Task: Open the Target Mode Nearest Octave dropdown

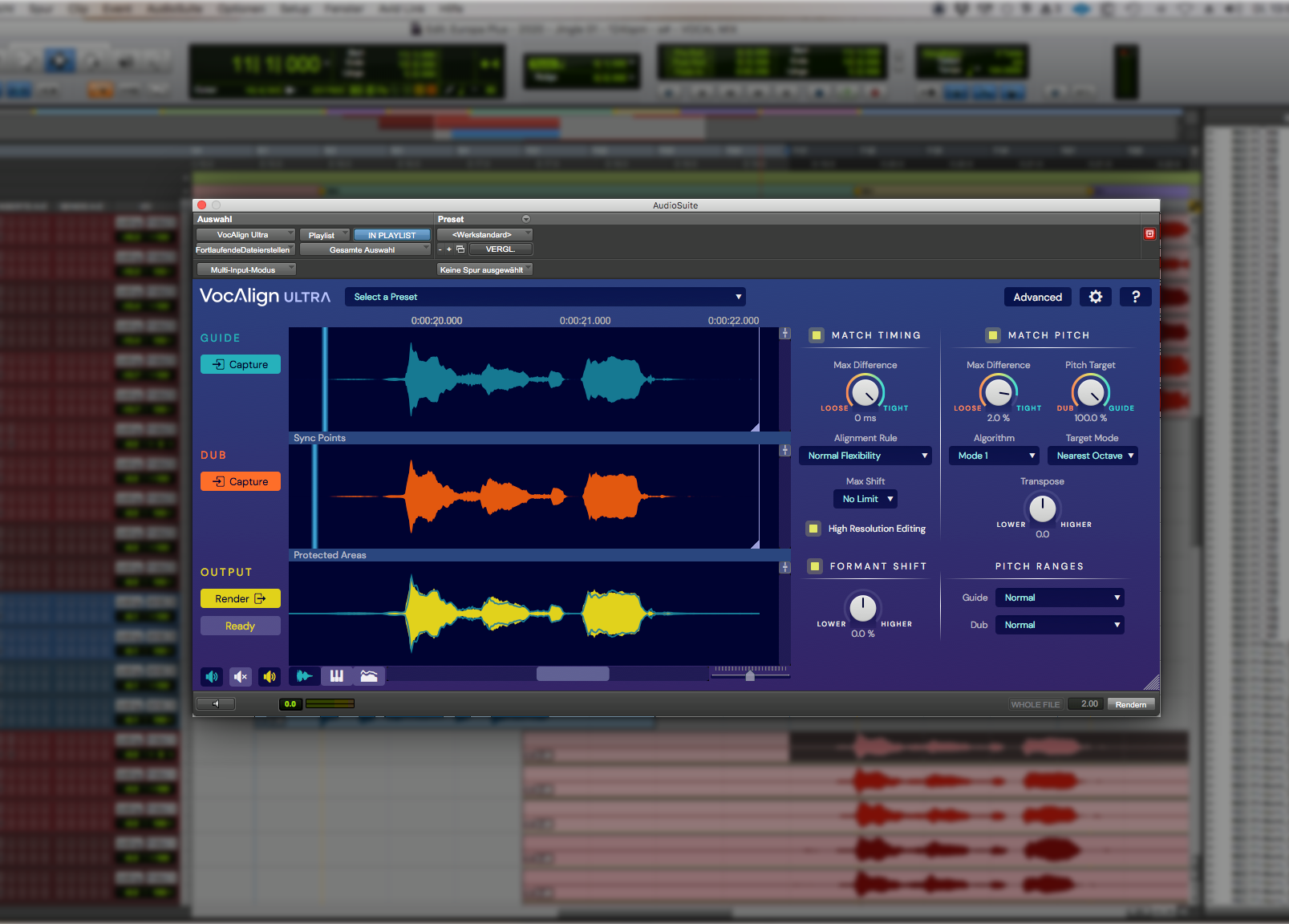Action: click(1092, 455)
